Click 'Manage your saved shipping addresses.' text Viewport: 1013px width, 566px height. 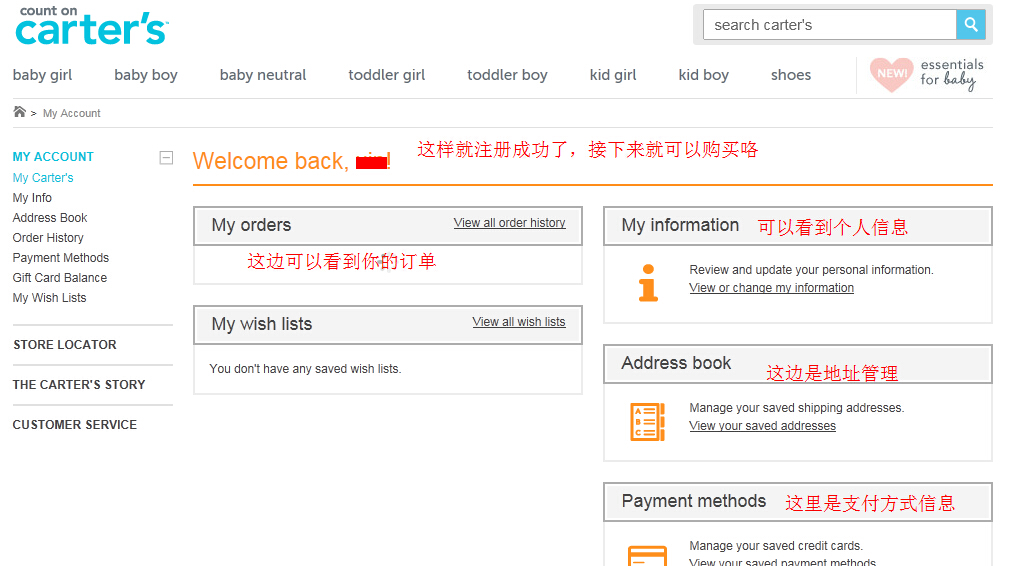click(x=797, y=408)
